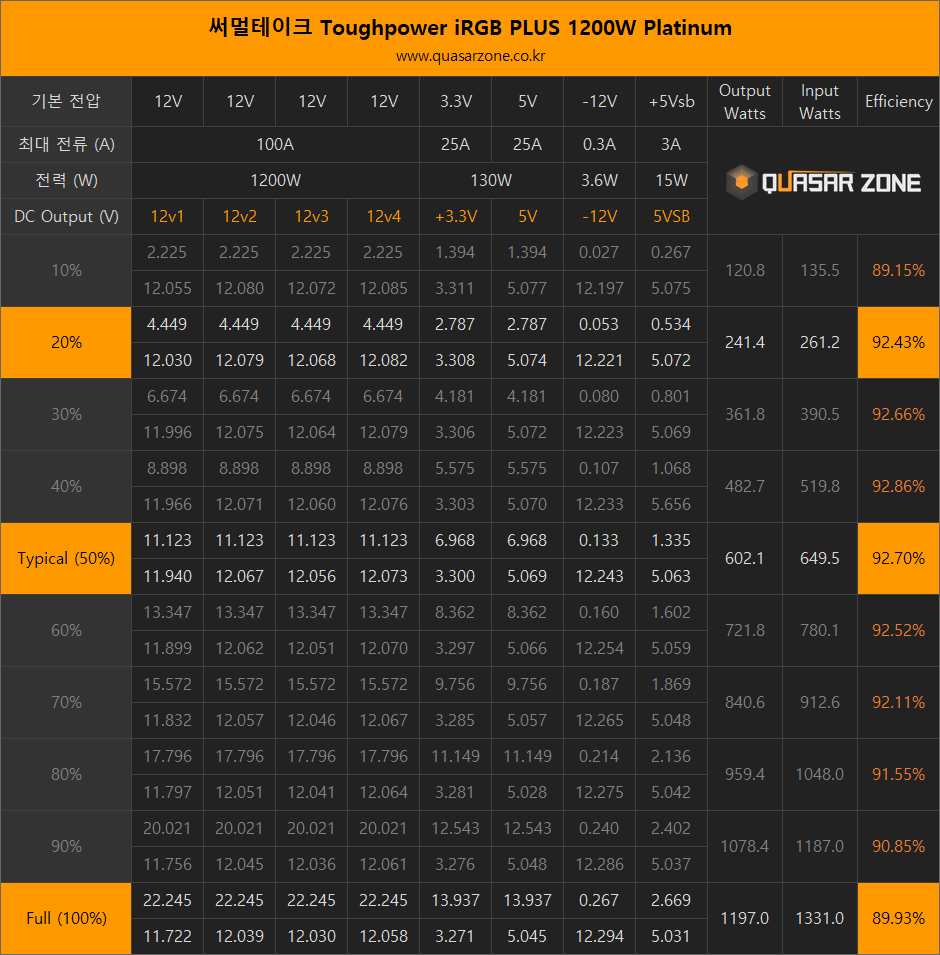Image resolution: width=940 pixels, height=955 pixels.
Task: Click the 1200W power cell
Action: coord(275,181)
